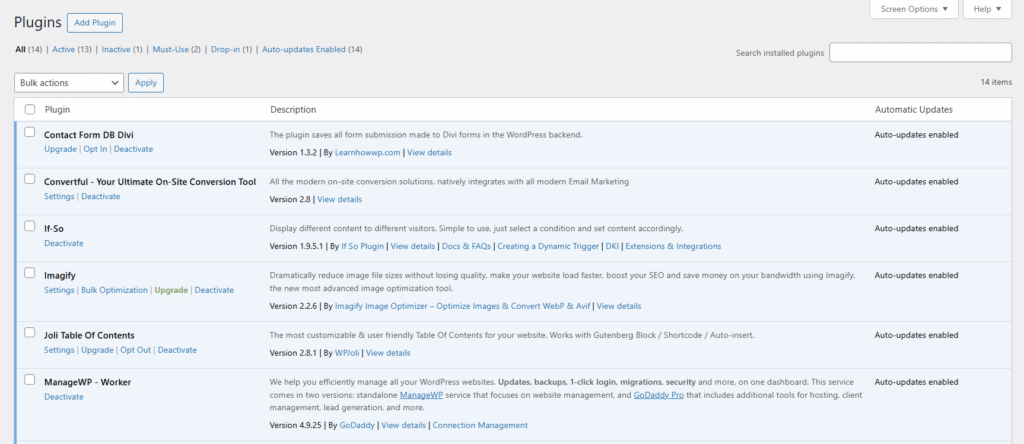This screenshot has height=444, width=1024.
Task: Filter by Auto-updates Enabled plugins
Action: click(304, 49)
